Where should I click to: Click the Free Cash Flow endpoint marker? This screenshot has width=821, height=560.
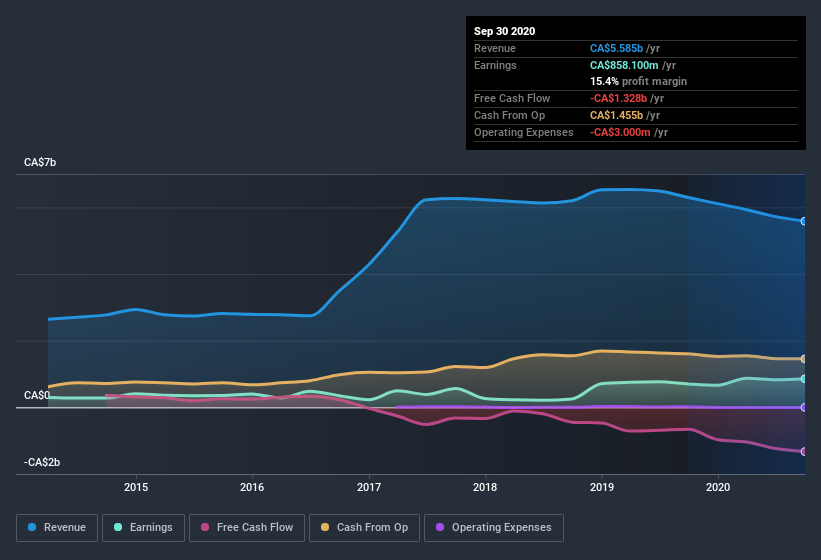(x=804, y=451)
